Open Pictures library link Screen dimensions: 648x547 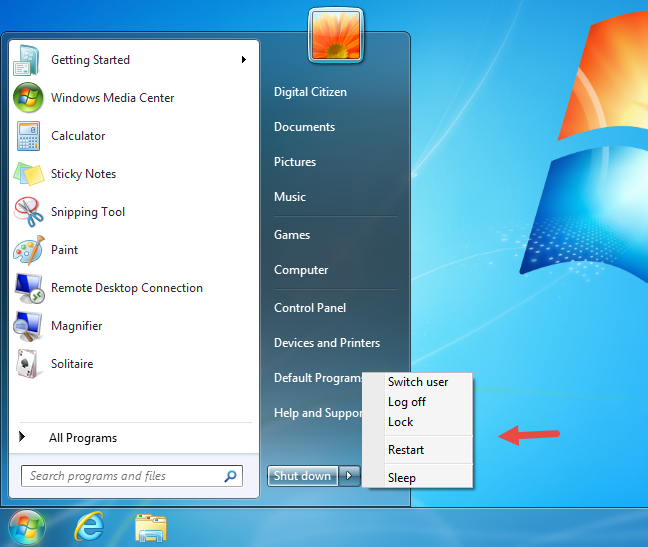tap(295, 162)
